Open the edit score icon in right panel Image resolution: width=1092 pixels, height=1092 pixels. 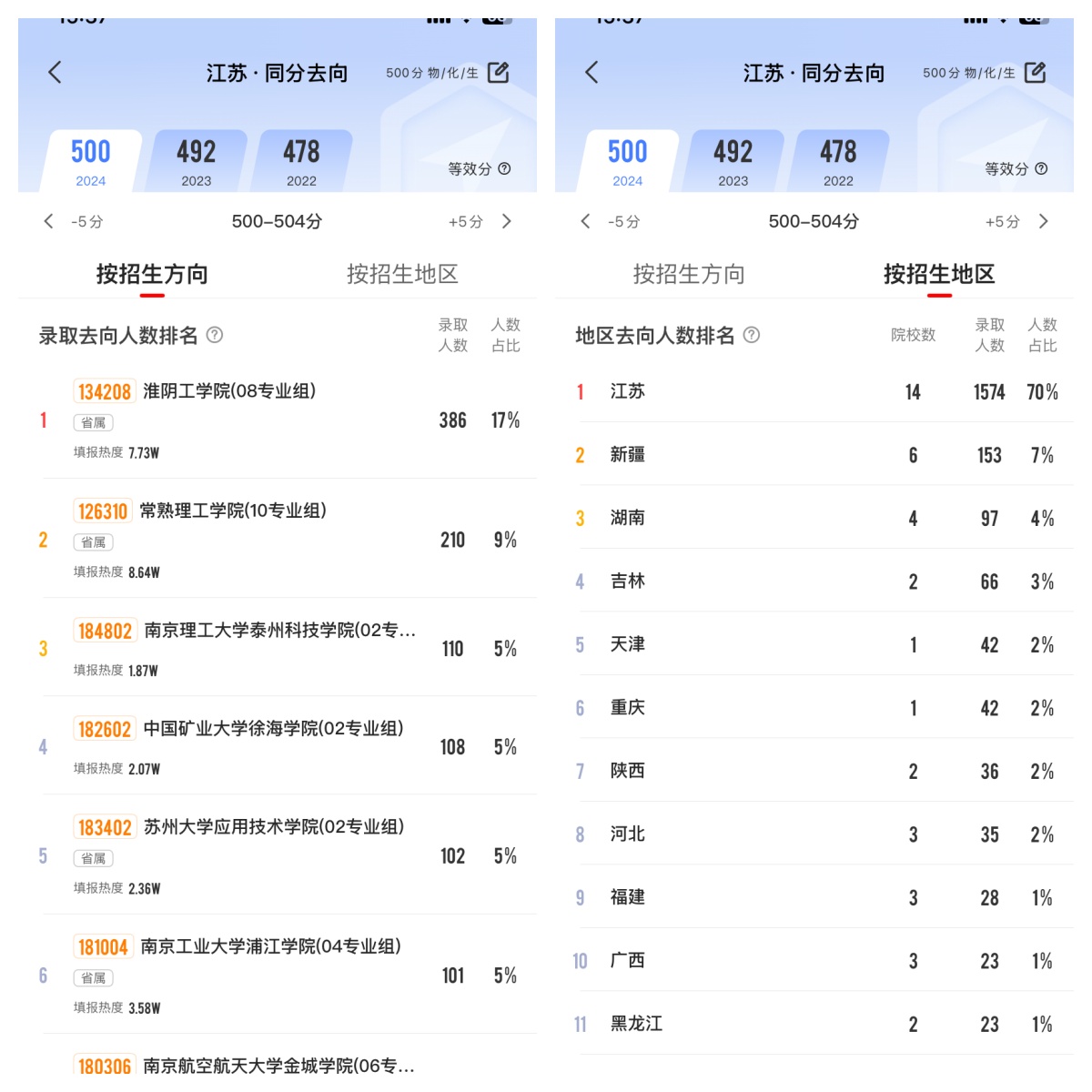[x=1036, y=73]
